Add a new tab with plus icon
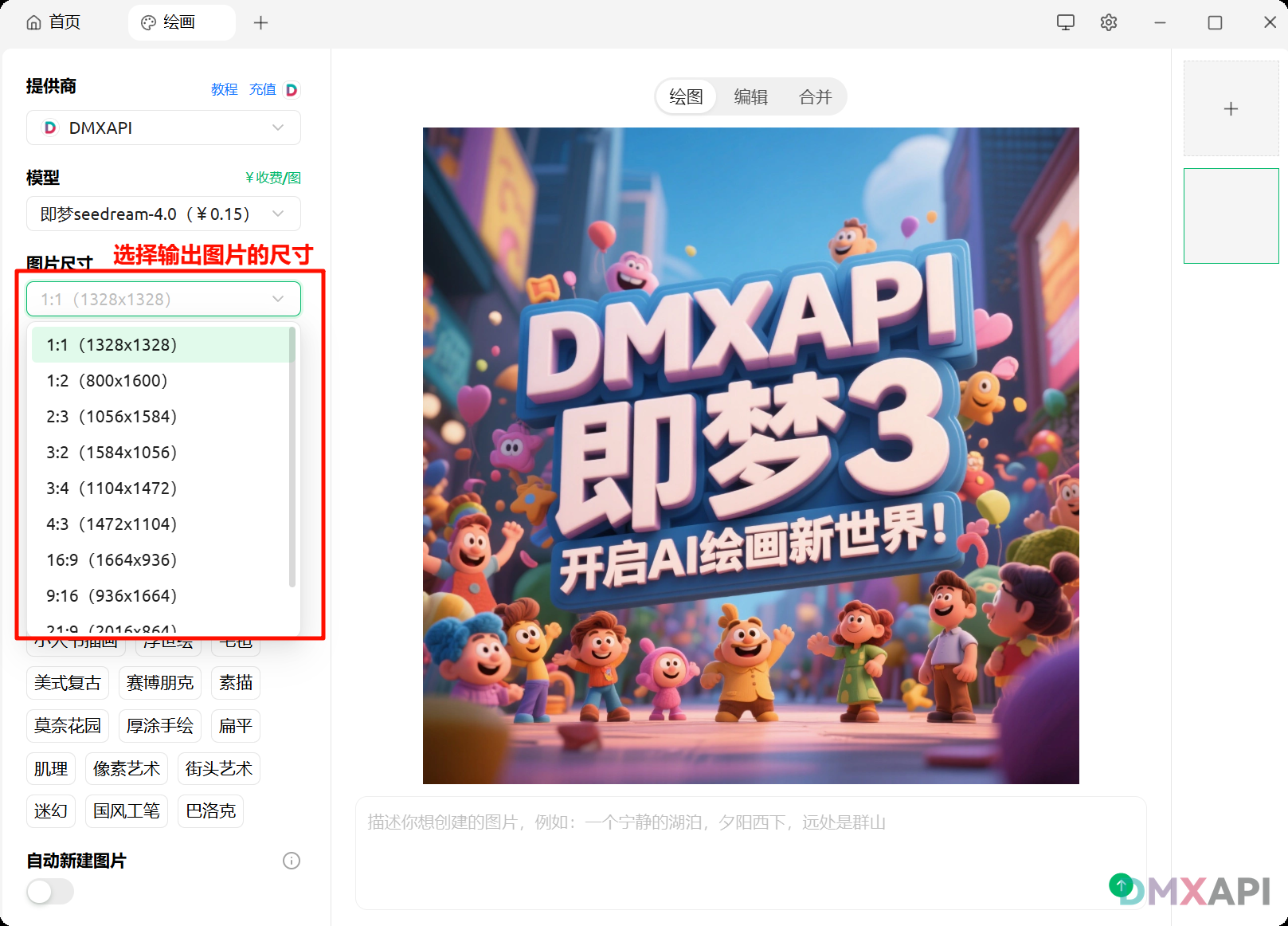 pyautogui.click(x=260, y=23)
